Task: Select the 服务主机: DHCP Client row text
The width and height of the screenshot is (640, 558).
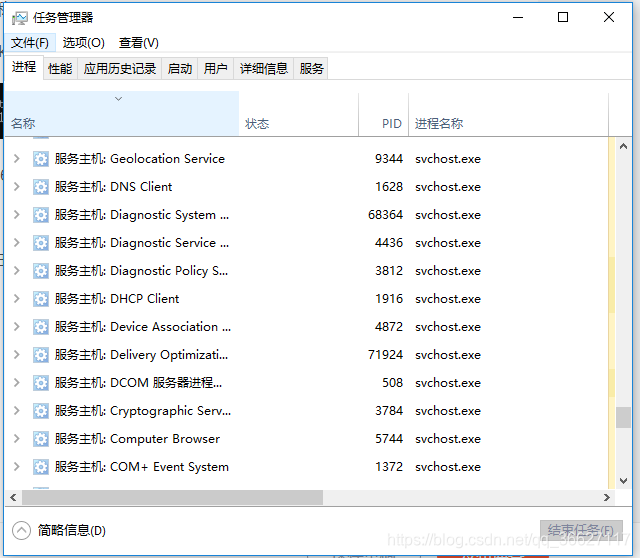Action: pos(117,299)
